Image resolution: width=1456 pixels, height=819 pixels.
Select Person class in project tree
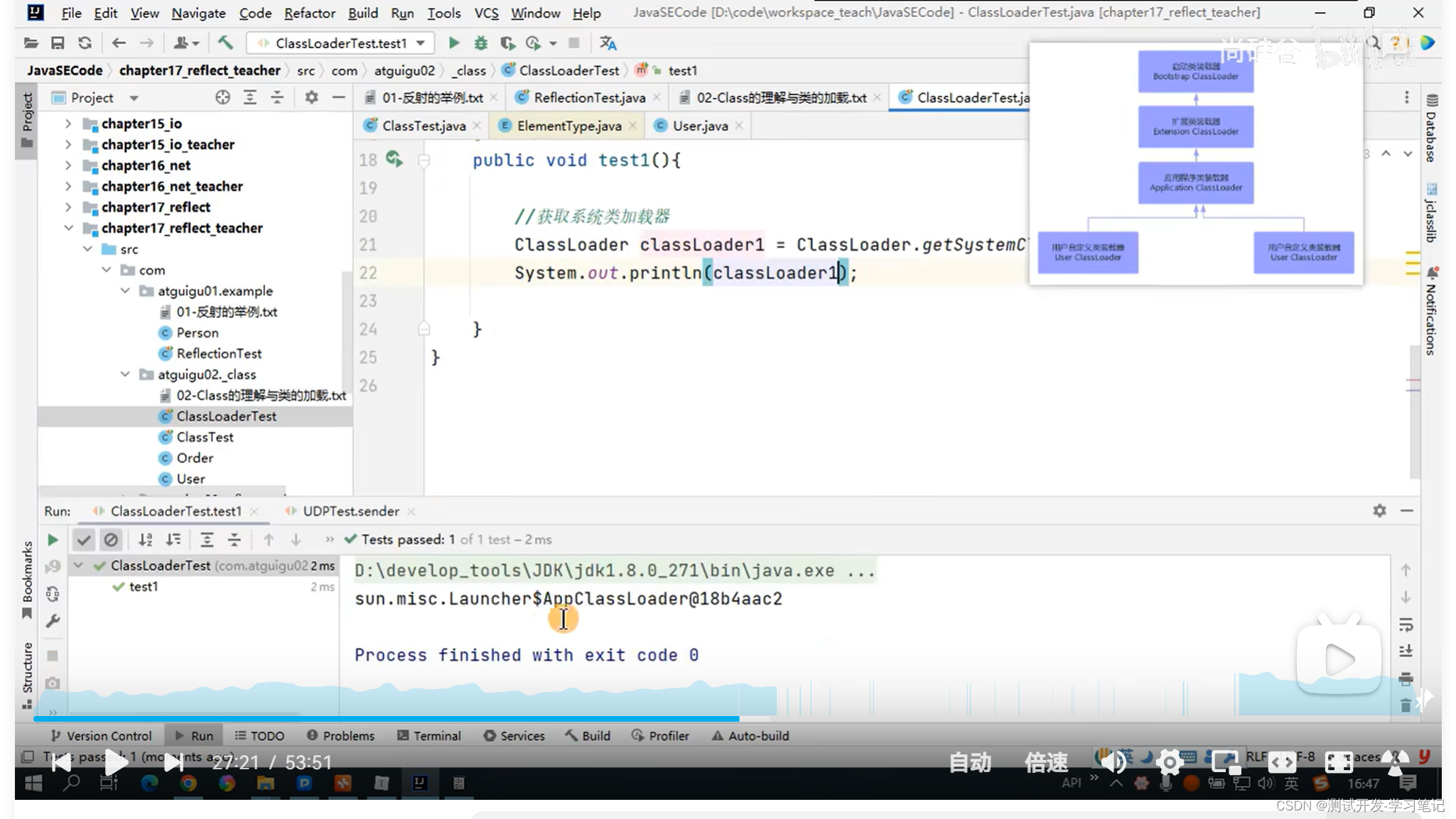(198, 332)
